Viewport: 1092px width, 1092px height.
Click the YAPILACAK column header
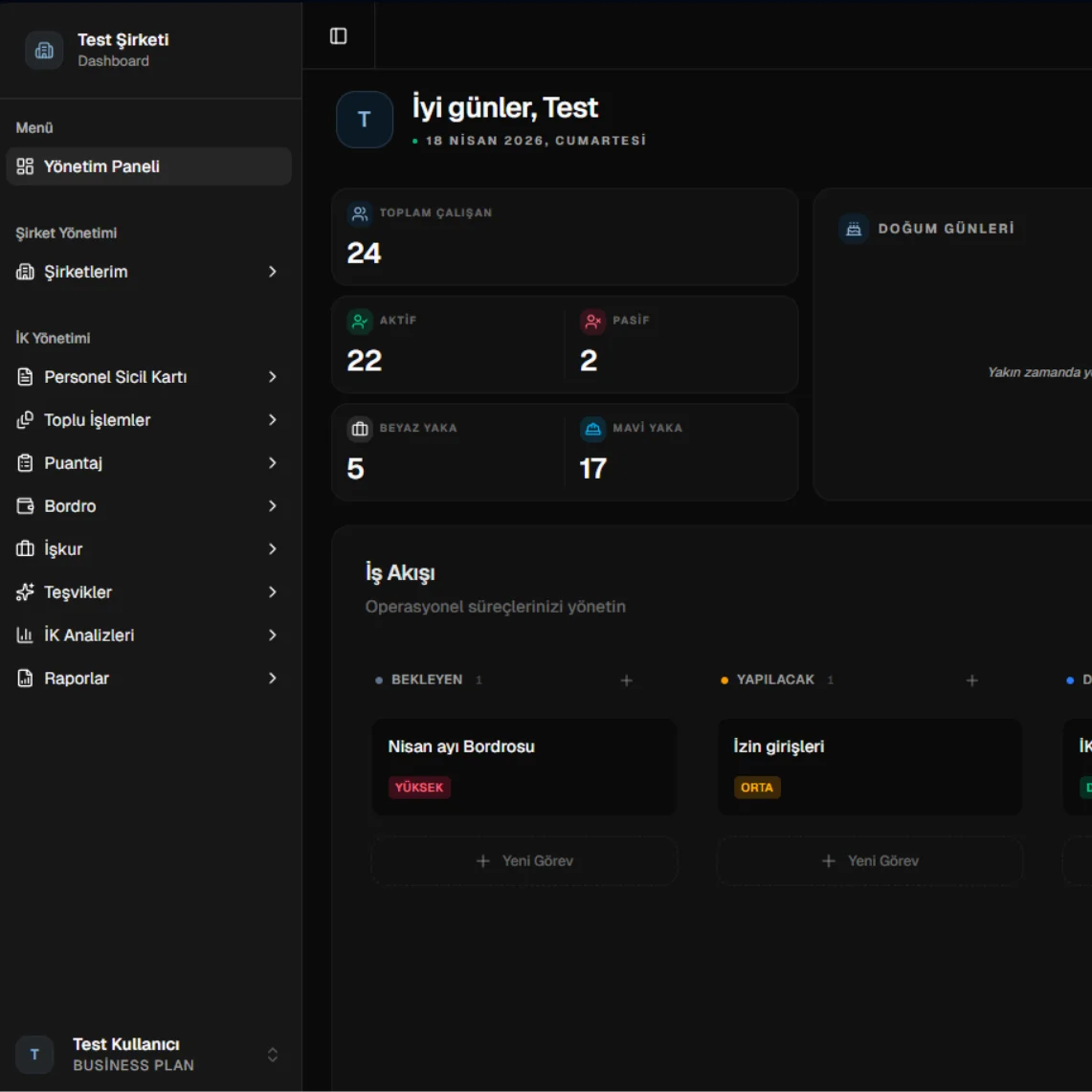coord(776,680)
